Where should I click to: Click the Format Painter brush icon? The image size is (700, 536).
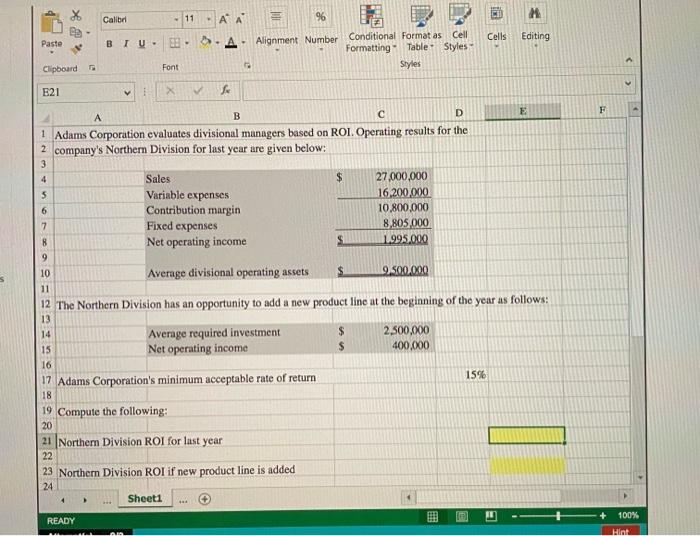point(77,48)
